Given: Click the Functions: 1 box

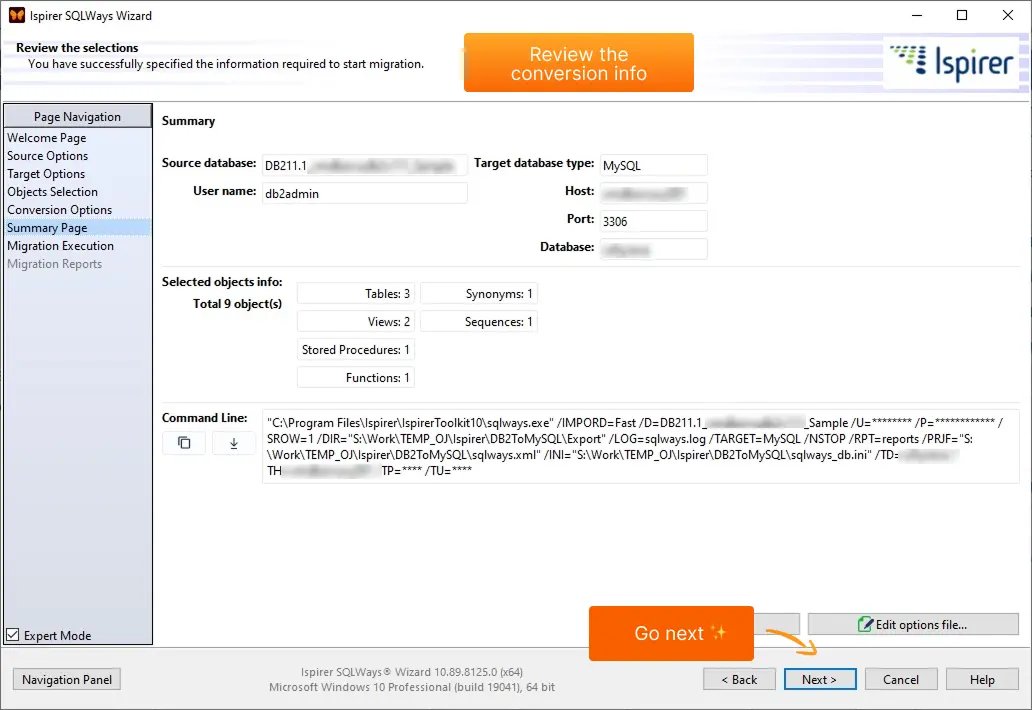Looking at the screenshot, I should [x=356, y=378].
